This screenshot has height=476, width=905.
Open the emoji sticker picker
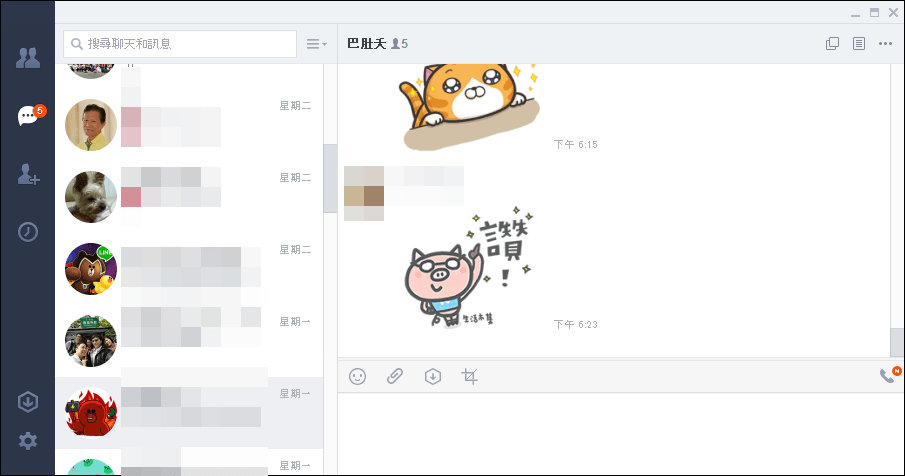pyautogui.click(x=357, y=377)
